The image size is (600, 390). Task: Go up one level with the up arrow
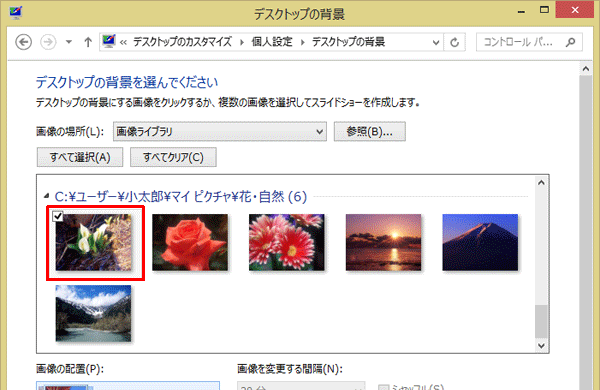point(88,42)
